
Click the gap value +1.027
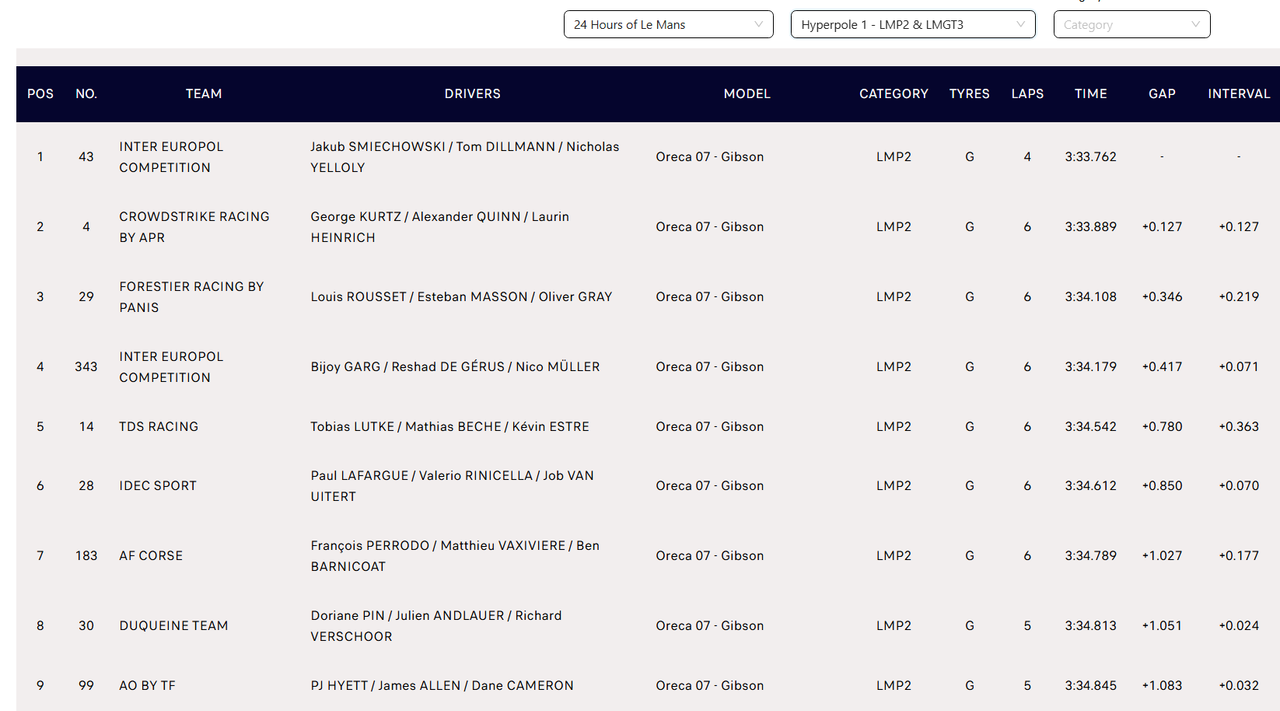pyautogui.click(x=1162, y=556)
